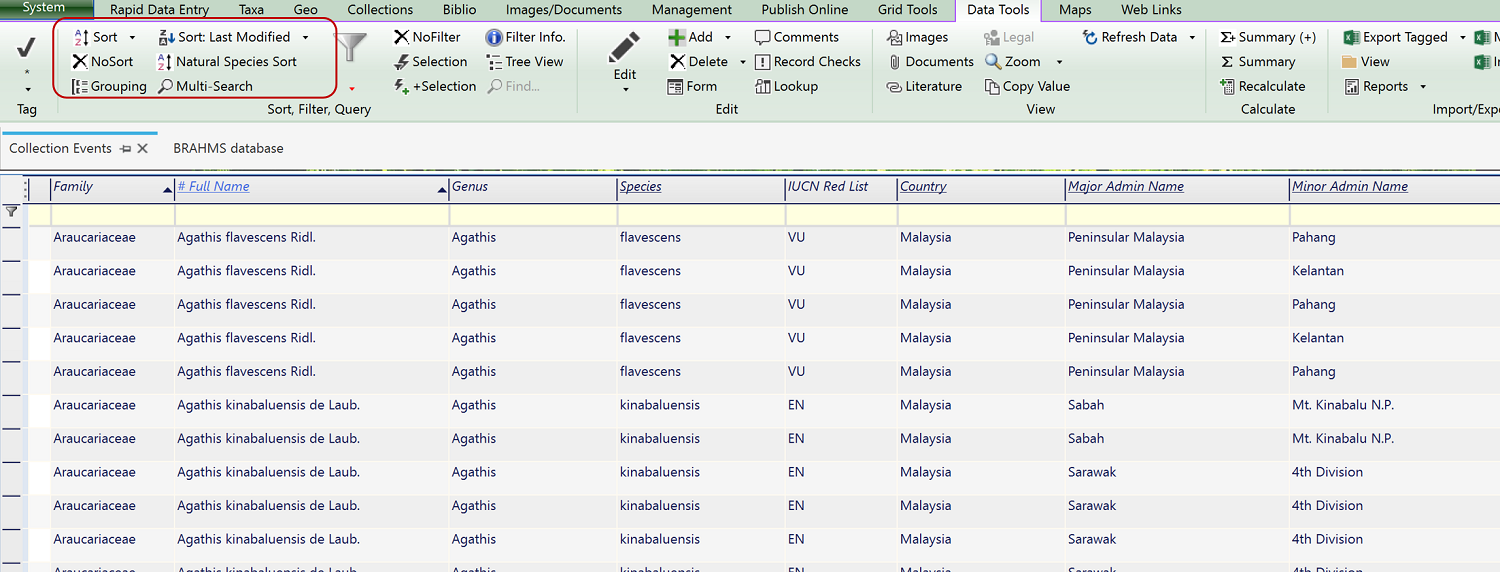Open the Web Links tab
The image size is (1500, 572).
coord(1151,10)
